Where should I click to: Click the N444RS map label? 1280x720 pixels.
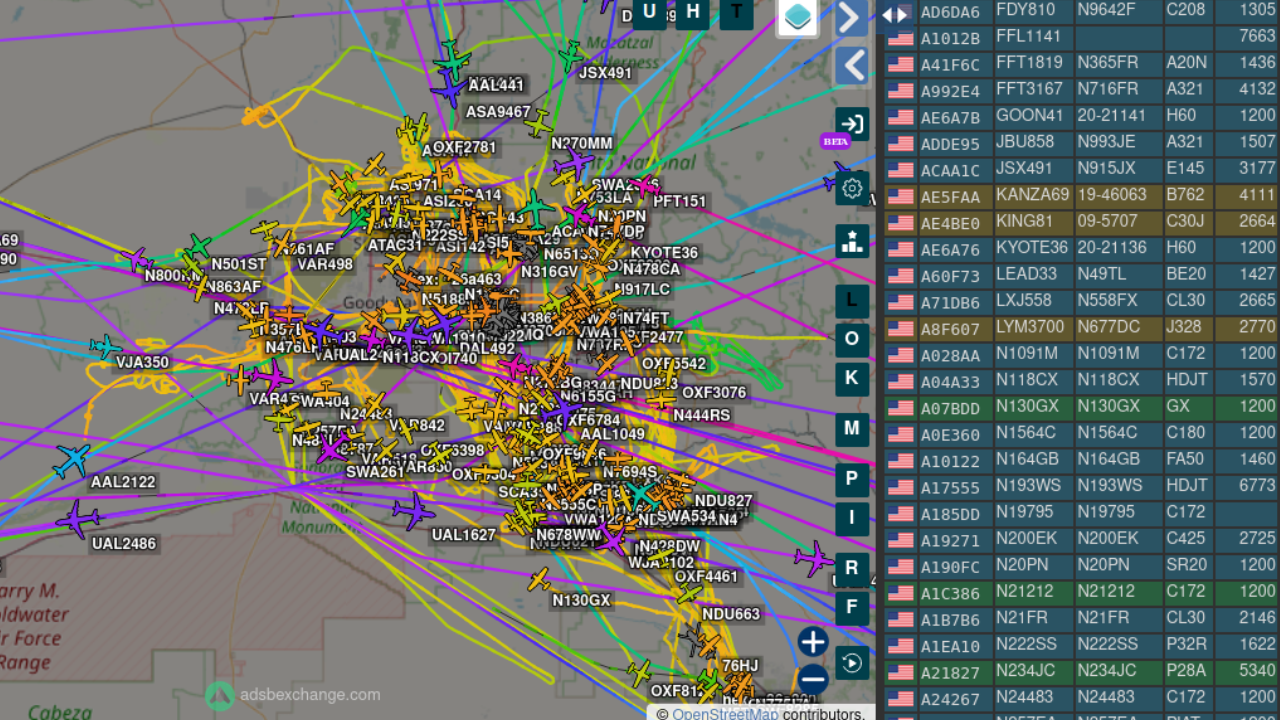tap(701, 416)
